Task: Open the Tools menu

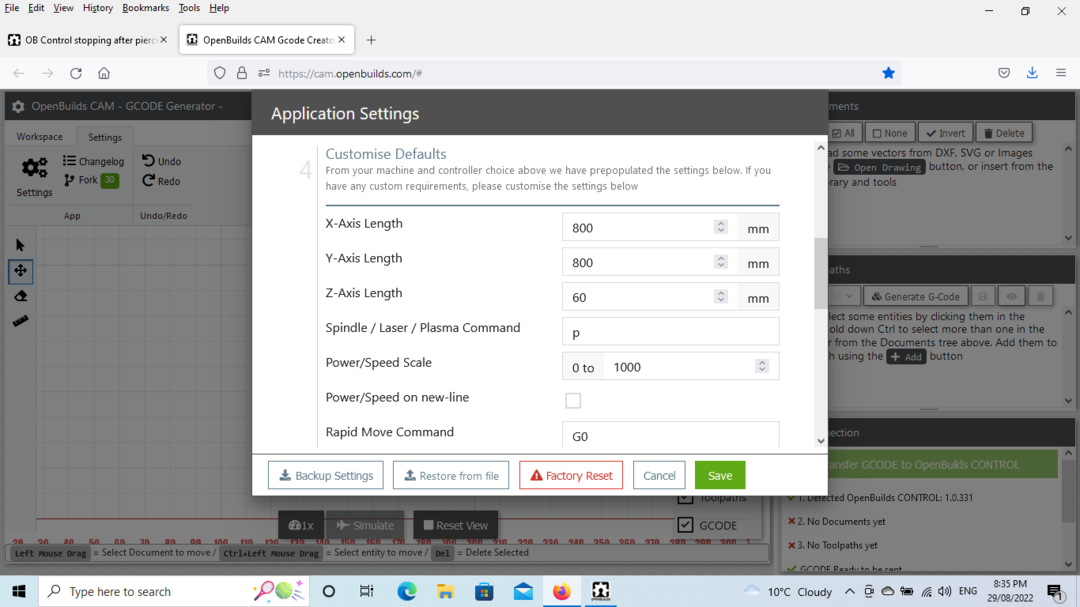Action: coord(189,8)
